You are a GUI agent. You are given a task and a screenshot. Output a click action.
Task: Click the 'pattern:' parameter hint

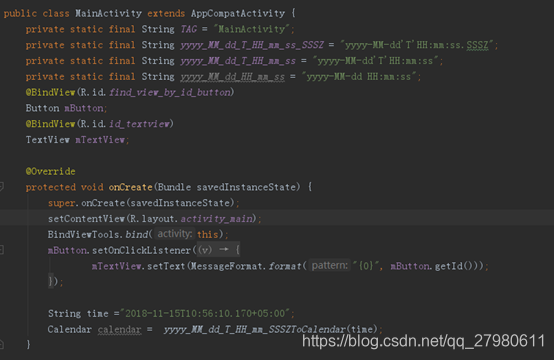[x=330, y=265]
